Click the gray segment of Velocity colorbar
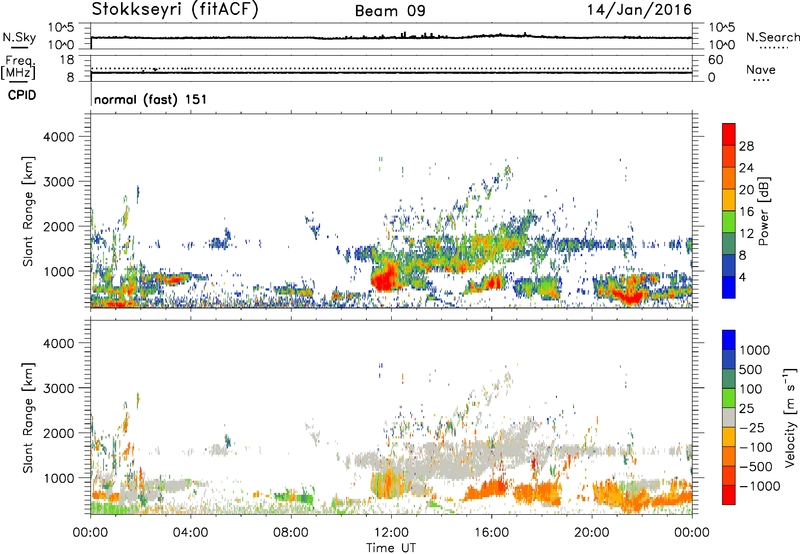Image resolution: width=800 pixels, height=554 pixels. coord(729,418)
